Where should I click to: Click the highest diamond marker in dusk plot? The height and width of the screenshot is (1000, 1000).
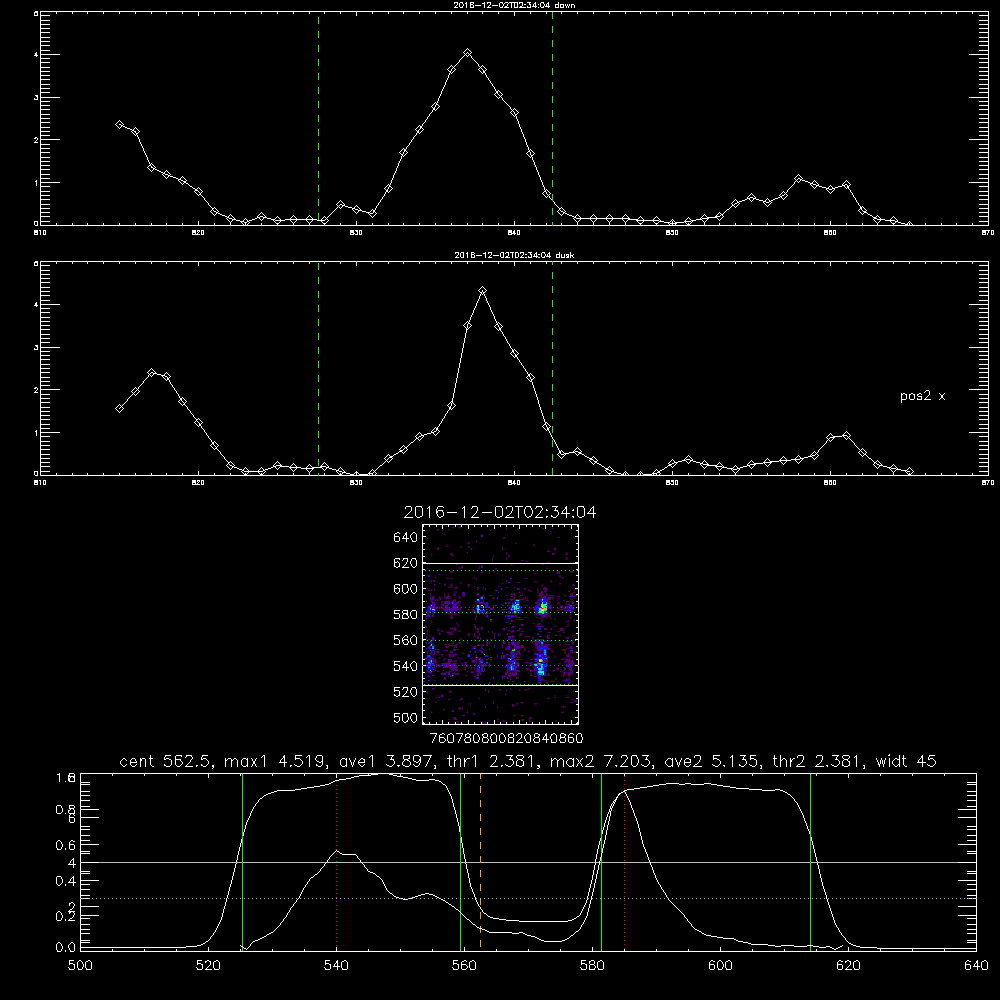[483, 290]
